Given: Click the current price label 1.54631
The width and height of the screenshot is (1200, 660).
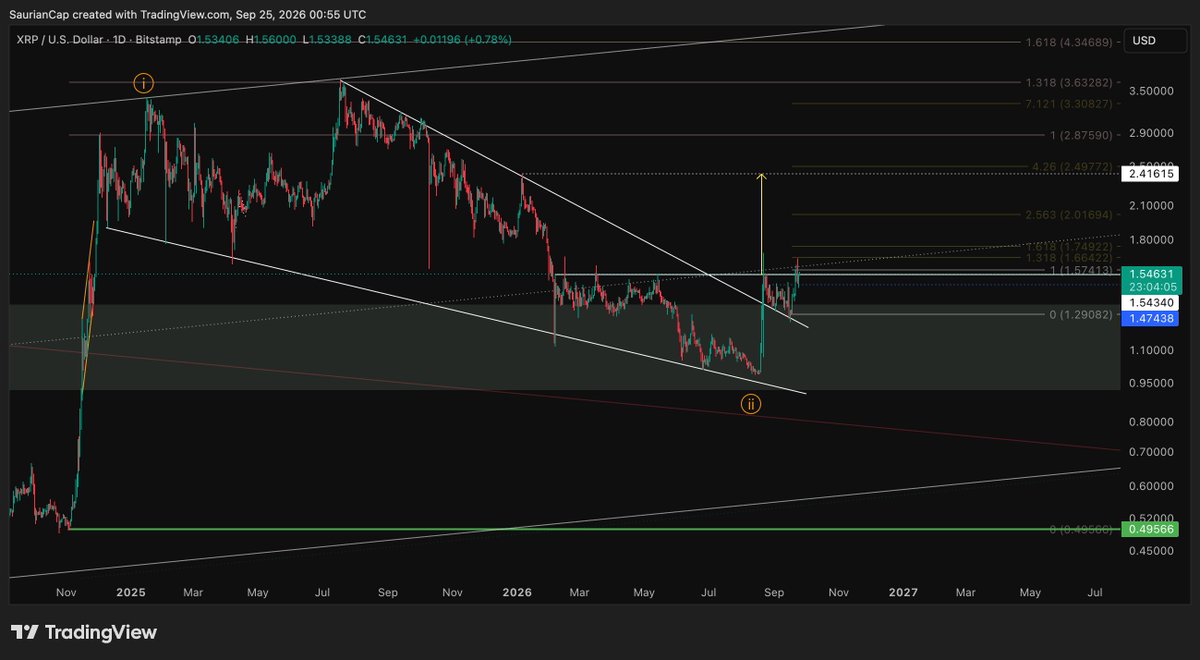Looking at the screenshot, I should 1152,272.
